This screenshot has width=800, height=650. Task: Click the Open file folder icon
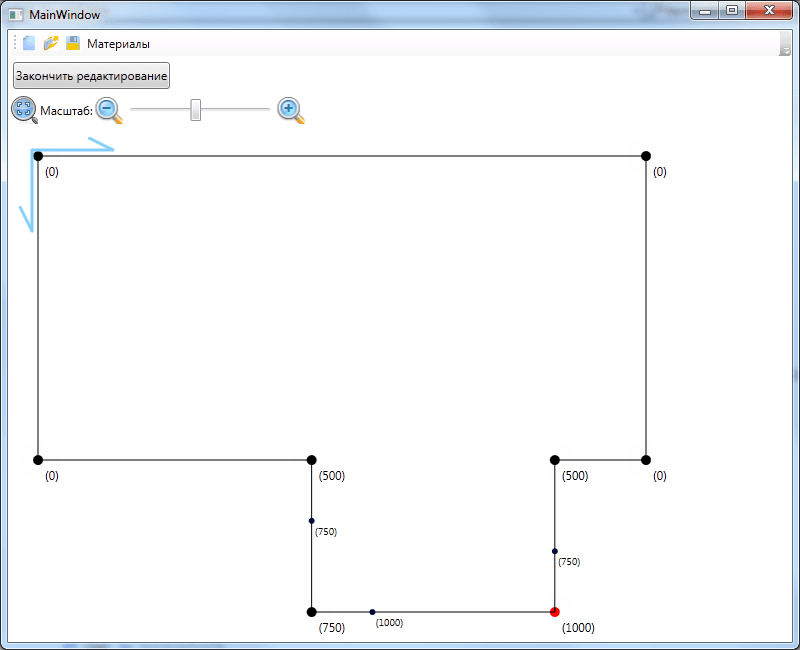tap(51, 43)
